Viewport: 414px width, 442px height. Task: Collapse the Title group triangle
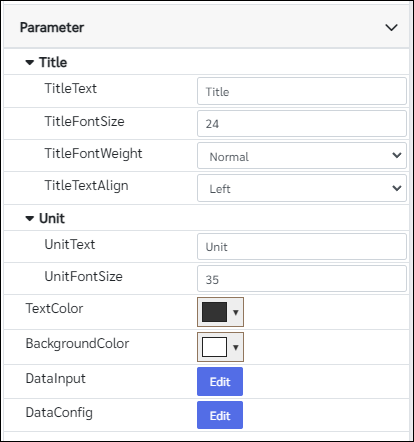[x=30, y=62]
